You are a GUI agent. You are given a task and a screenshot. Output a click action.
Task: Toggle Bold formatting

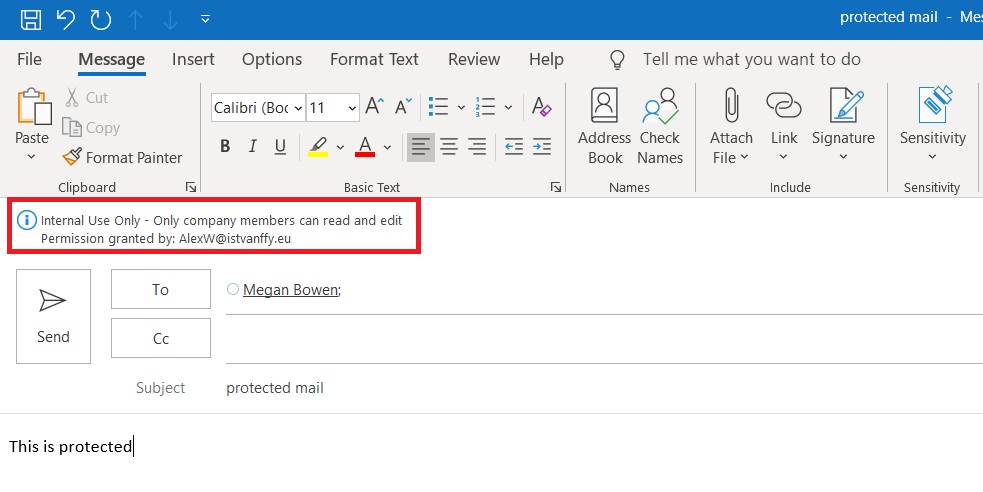(225, 147)
